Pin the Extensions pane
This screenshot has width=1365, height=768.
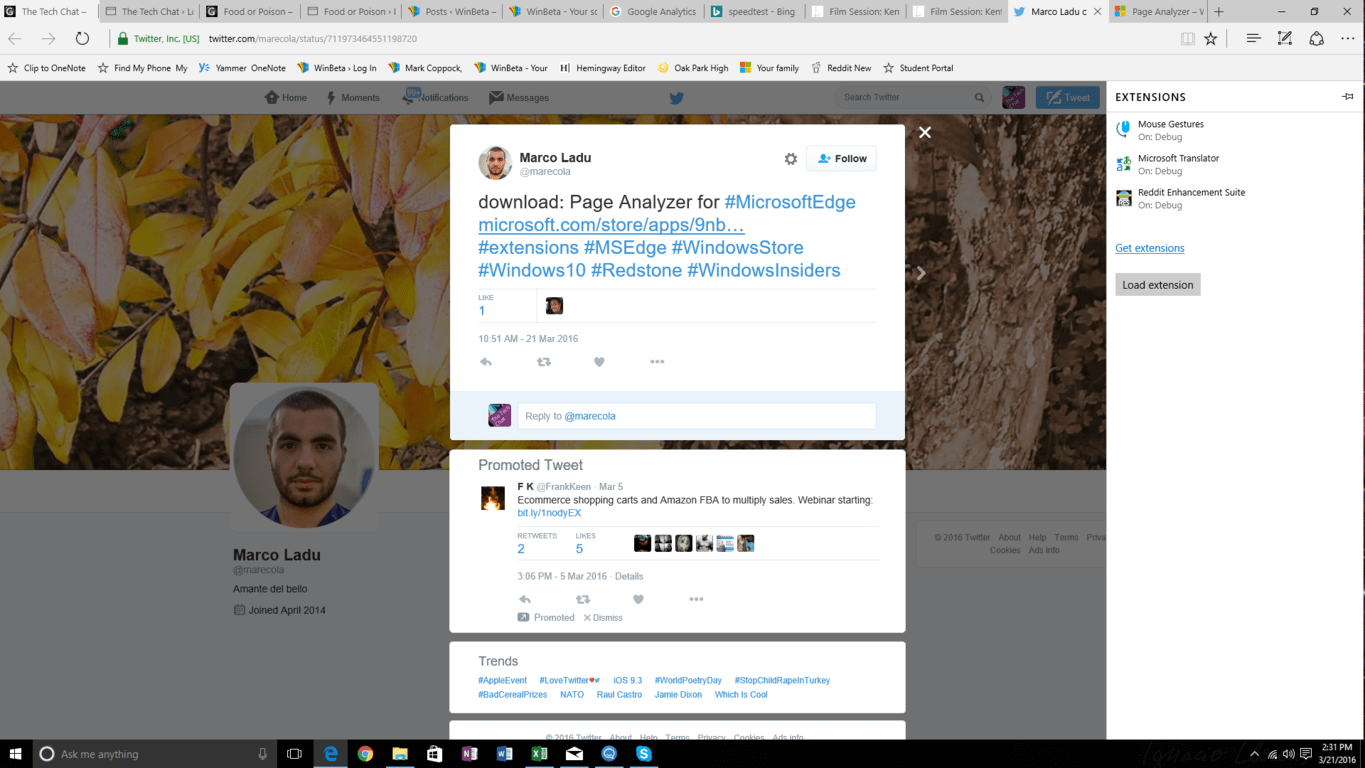coord(1348,97)
